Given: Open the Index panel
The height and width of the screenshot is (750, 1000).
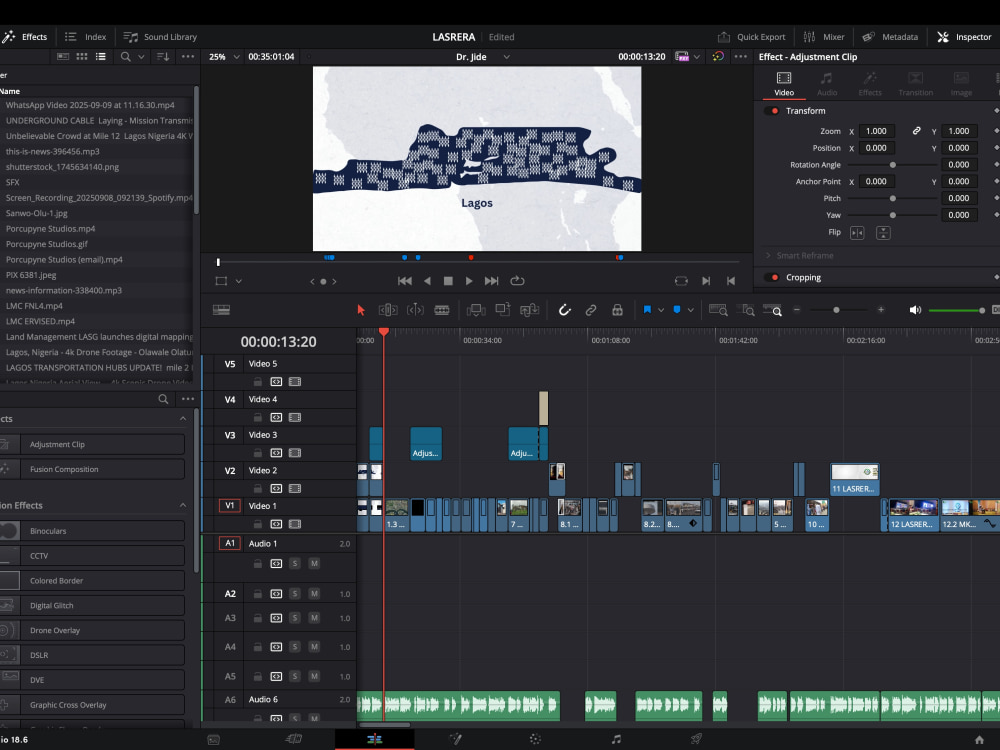Looking at the screenshot, I should [86, 37].
